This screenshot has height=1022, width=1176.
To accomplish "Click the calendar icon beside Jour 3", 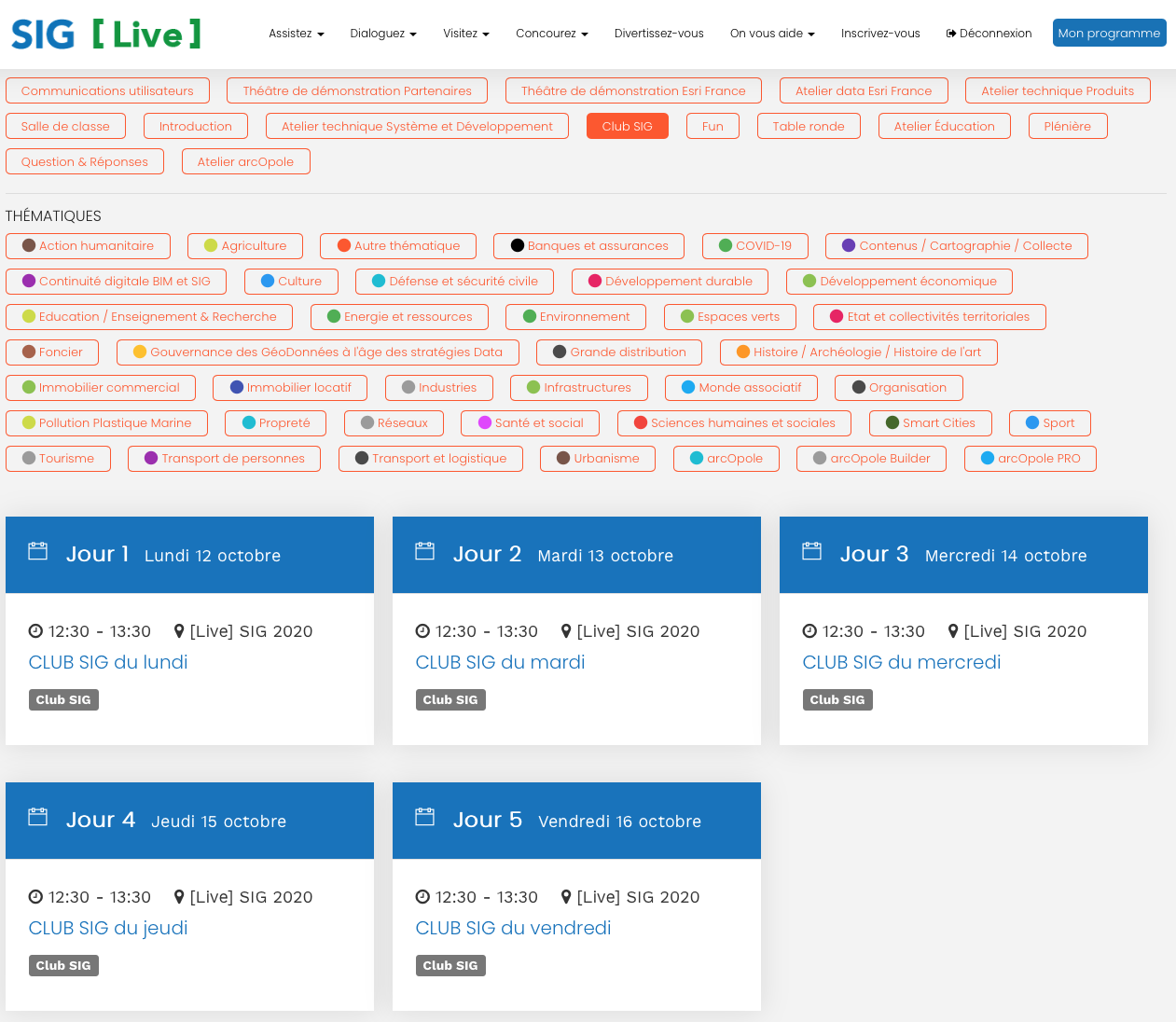I will click(x=812, y=551).
